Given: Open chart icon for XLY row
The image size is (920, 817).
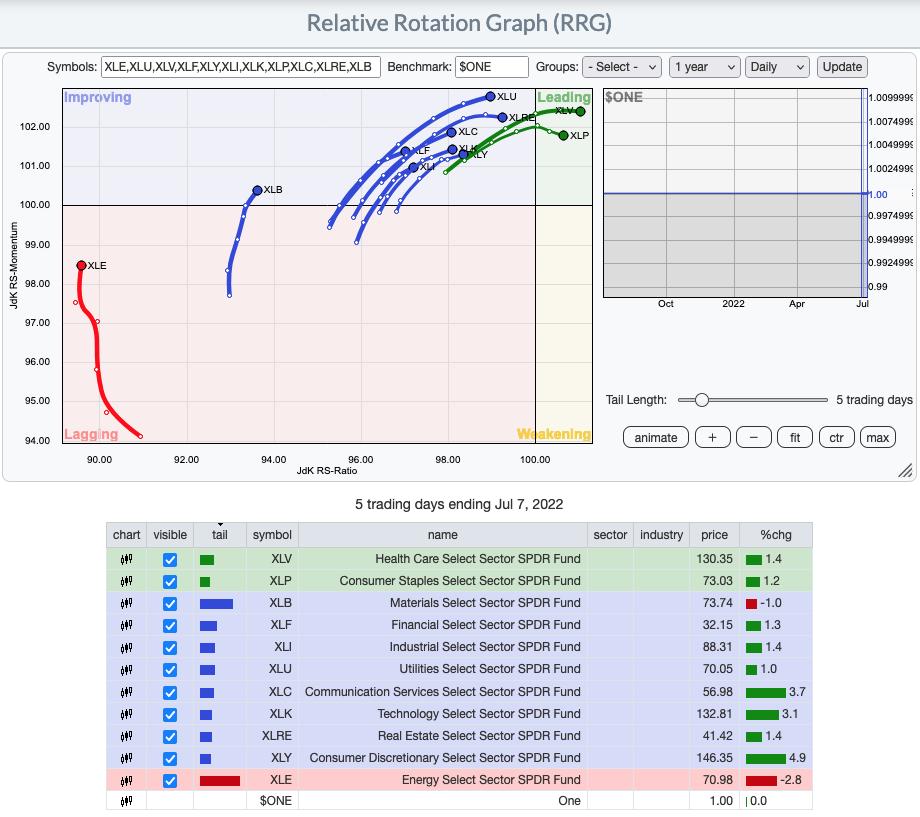Looking at the screenshot, I should pos(126,758).
